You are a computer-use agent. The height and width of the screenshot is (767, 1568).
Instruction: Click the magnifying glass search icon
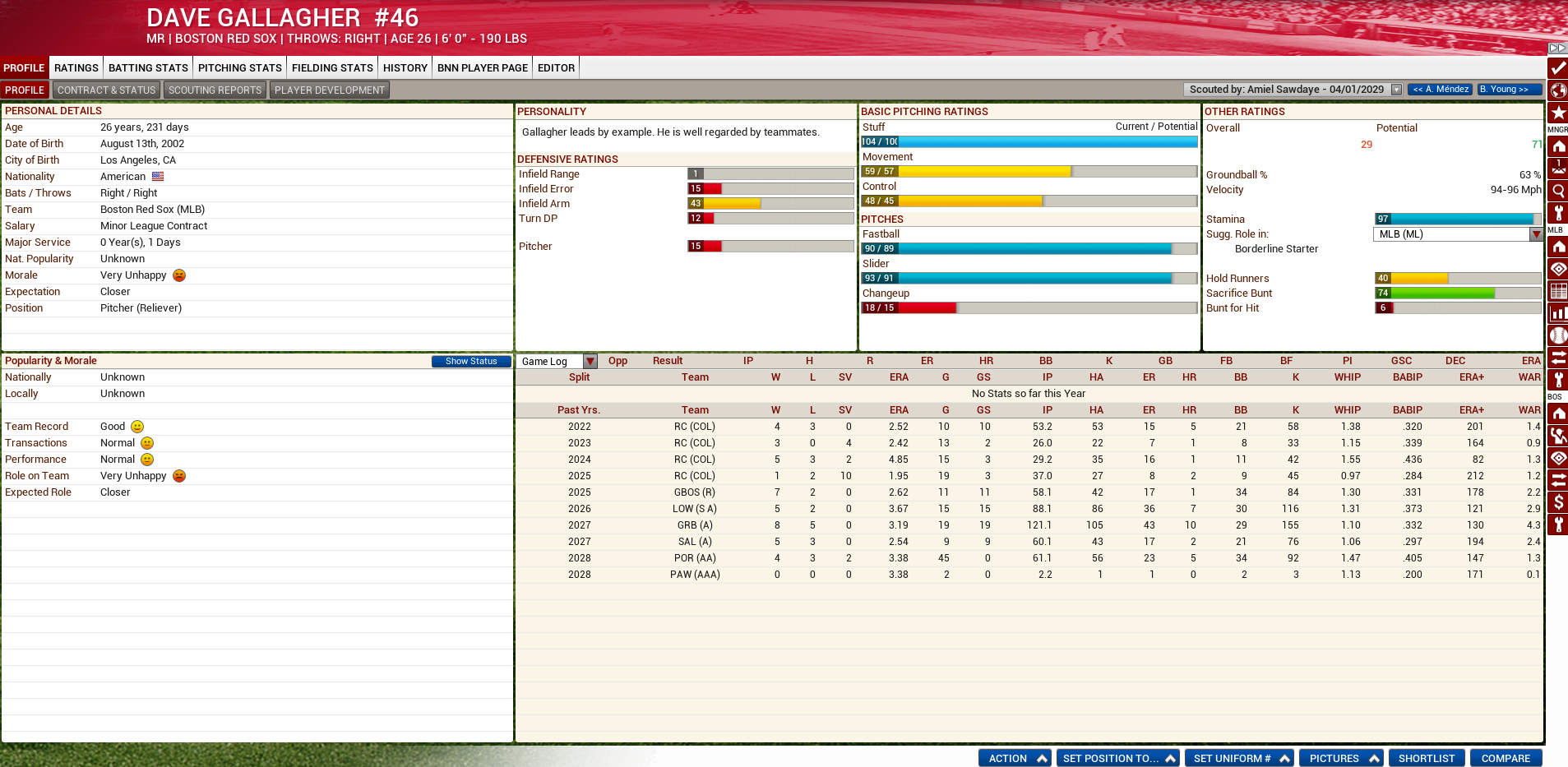[x=1557, y=191]
